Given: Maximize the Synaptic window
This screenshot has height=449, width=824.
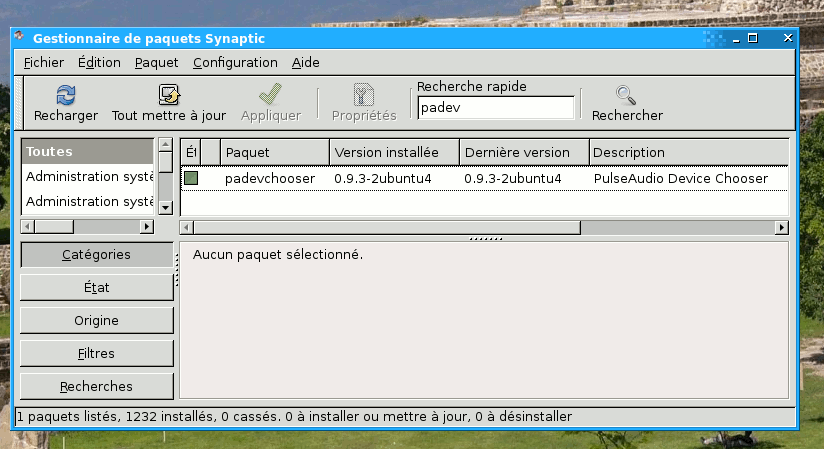Looking at the screenshot, I should 753,38.
